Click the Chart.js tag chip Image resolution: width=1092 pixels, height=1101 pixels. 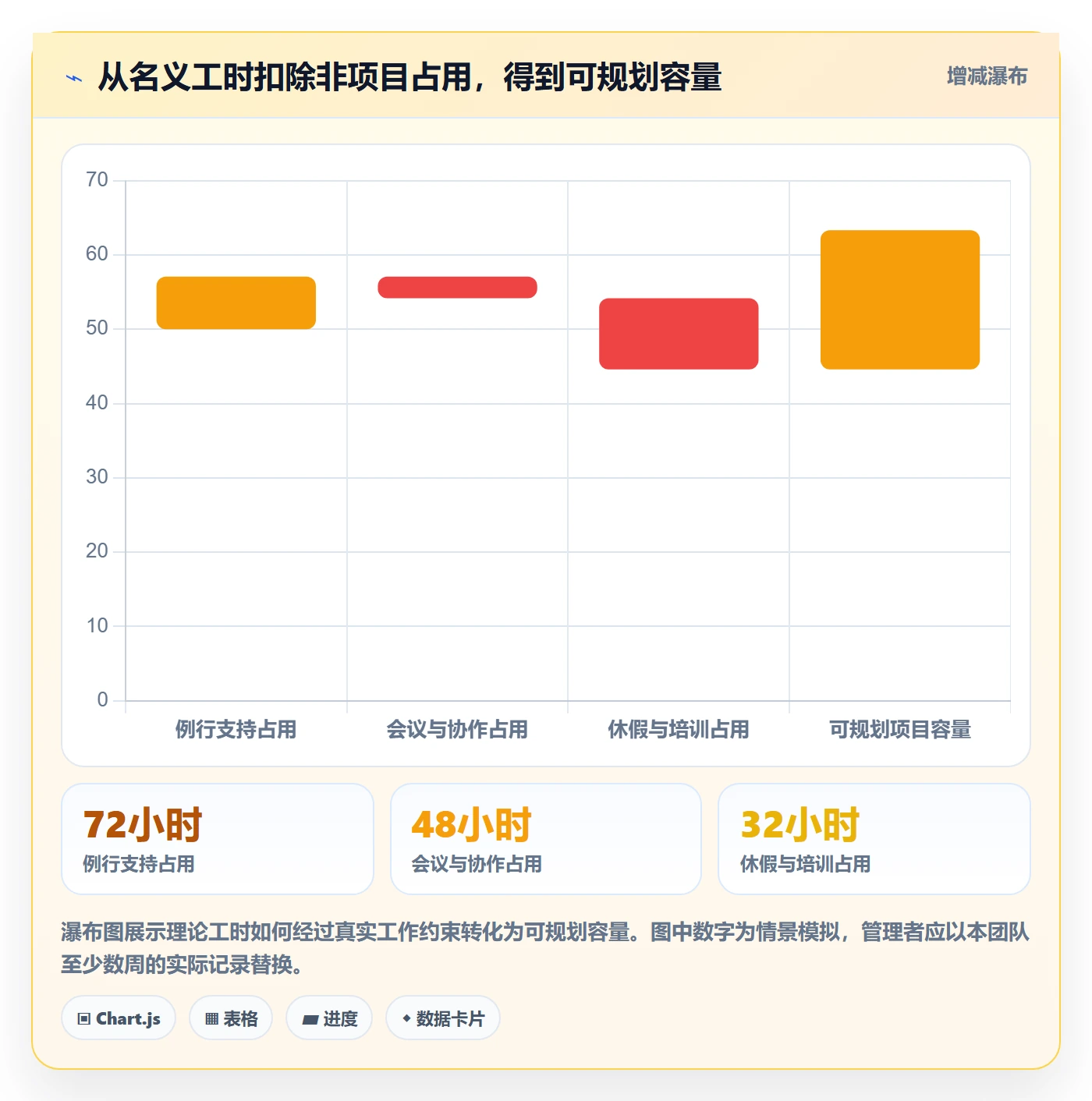point(119,1018)
